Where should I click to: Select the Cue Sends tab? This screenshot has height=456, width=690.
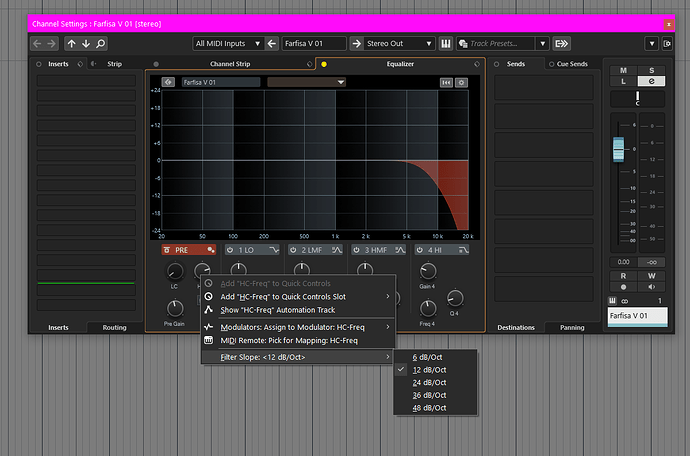click(572, 64)
